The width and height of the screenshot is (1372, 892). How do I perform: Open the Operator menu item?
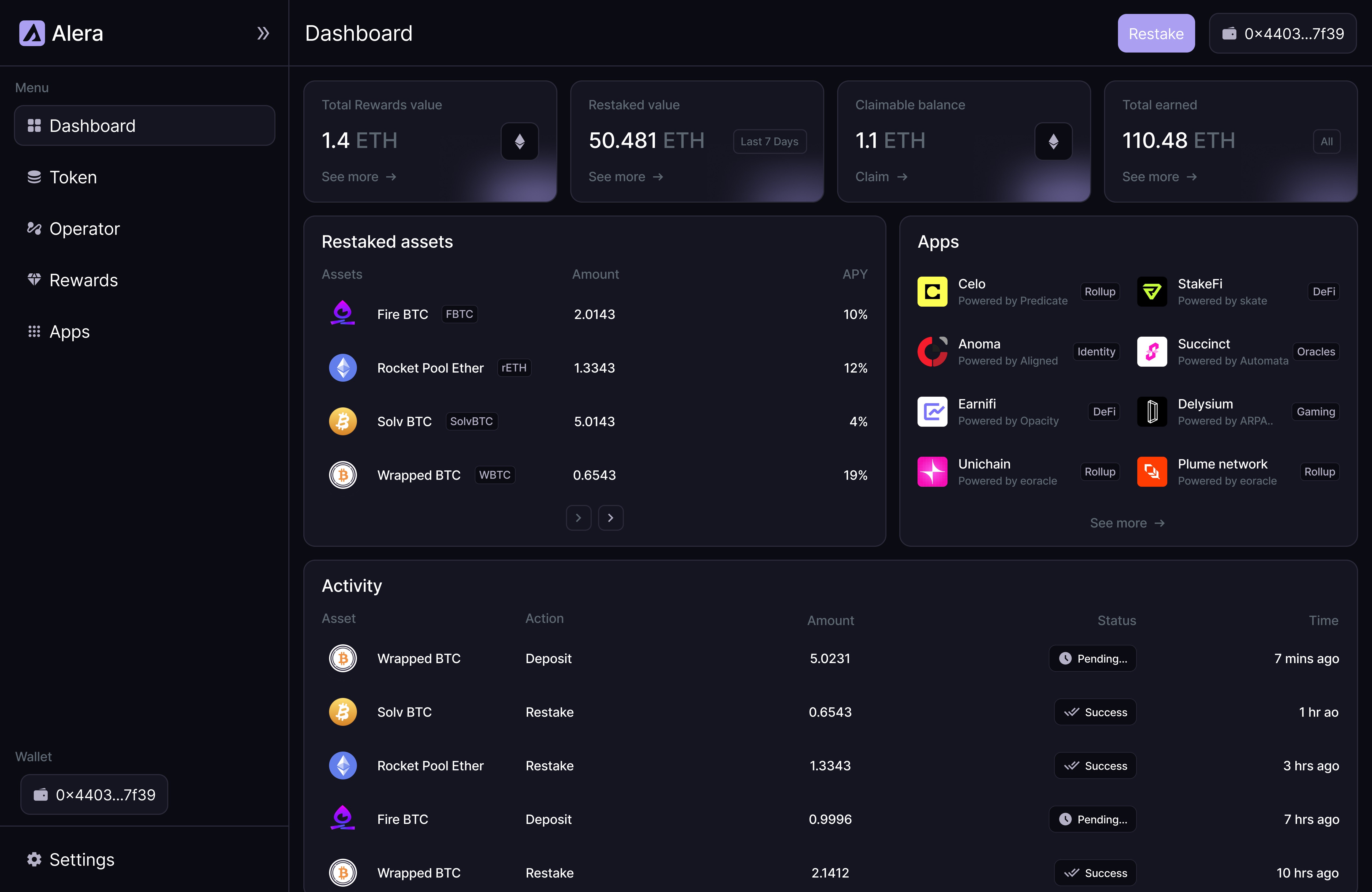pos(84,229)
